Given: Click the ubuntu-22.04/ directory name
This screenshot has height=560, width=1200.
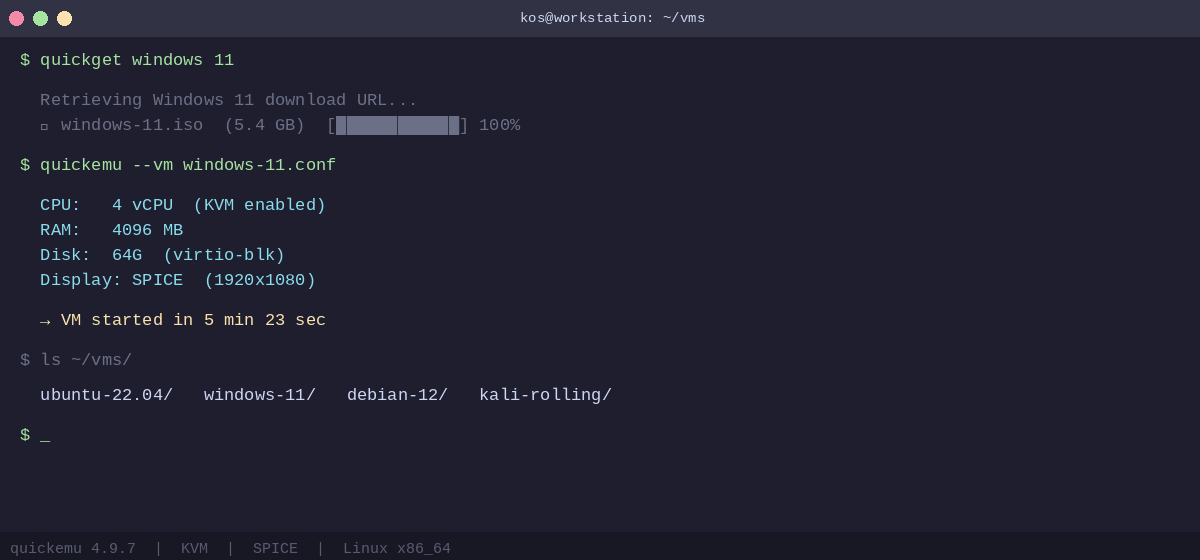Looking at the screenshot, I should click(107, 395).
